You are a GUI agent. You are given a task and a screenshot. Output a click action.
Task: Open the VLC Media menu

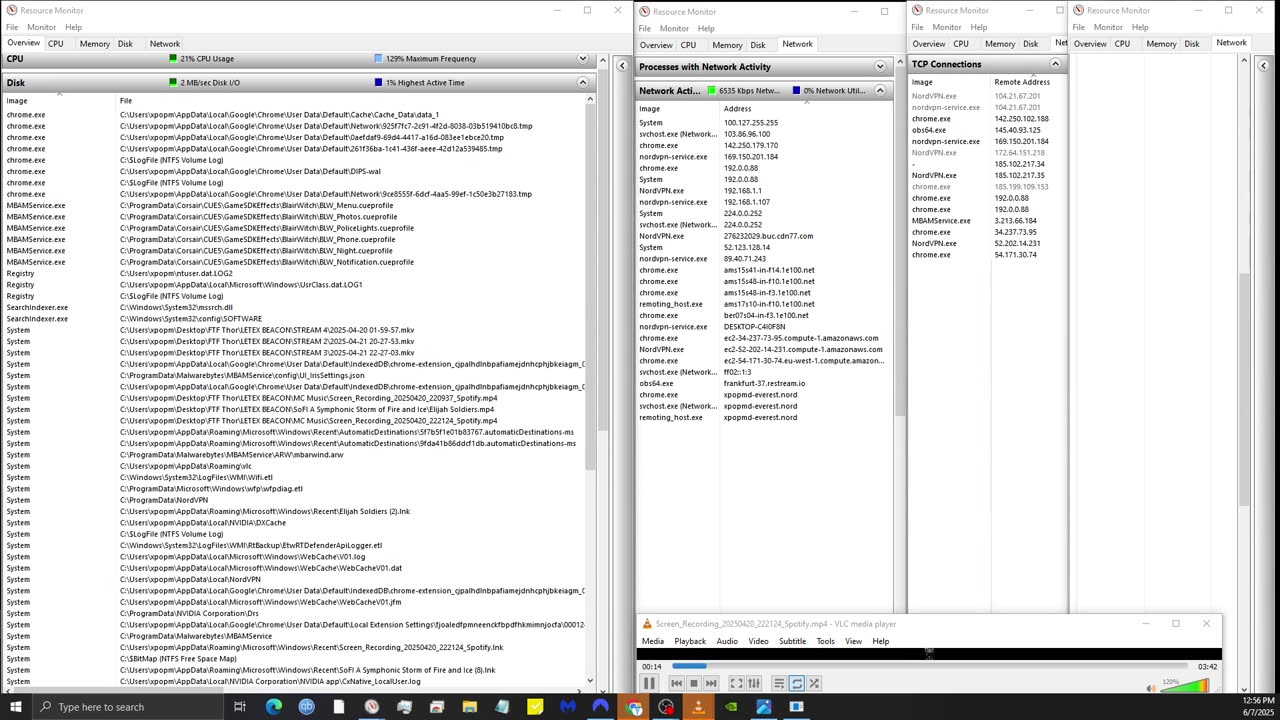pos(653,641)
